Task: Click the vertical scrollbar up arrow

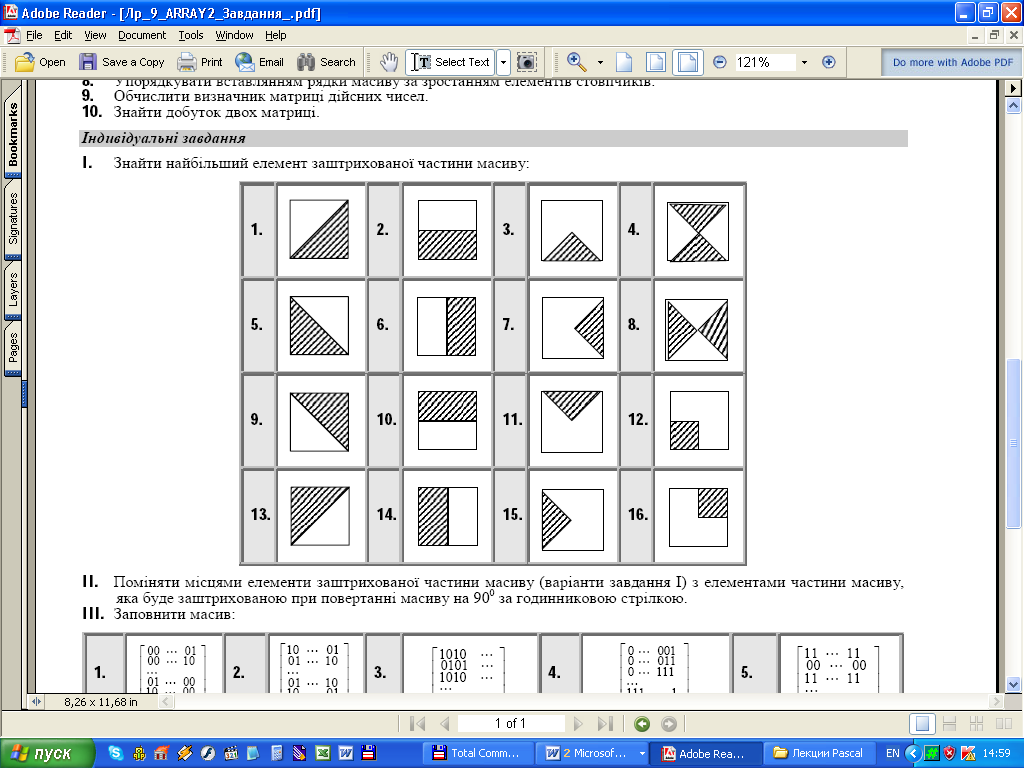Action: [1013, 105]
